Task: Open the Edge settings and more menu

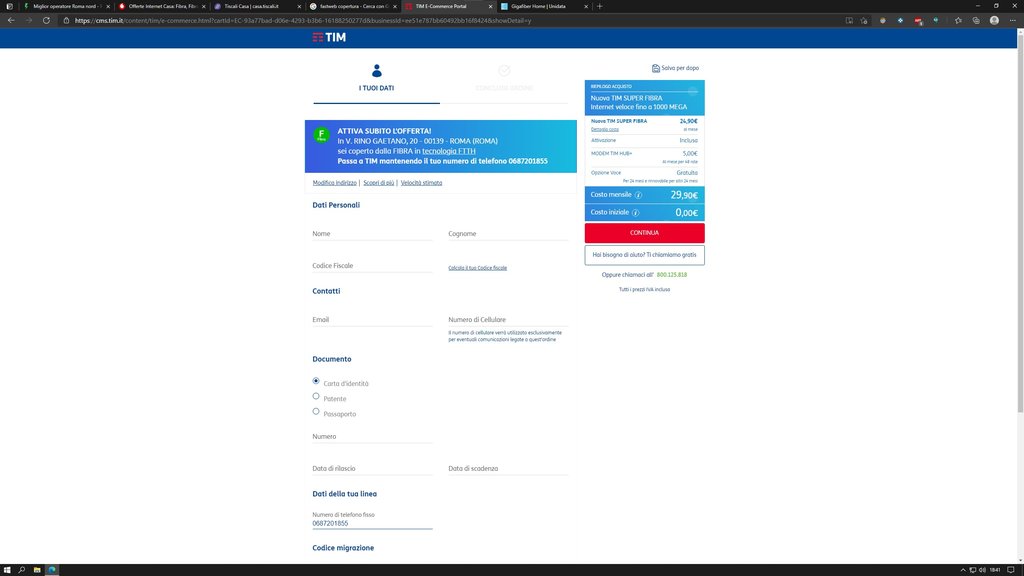Action: (1011, 20)
